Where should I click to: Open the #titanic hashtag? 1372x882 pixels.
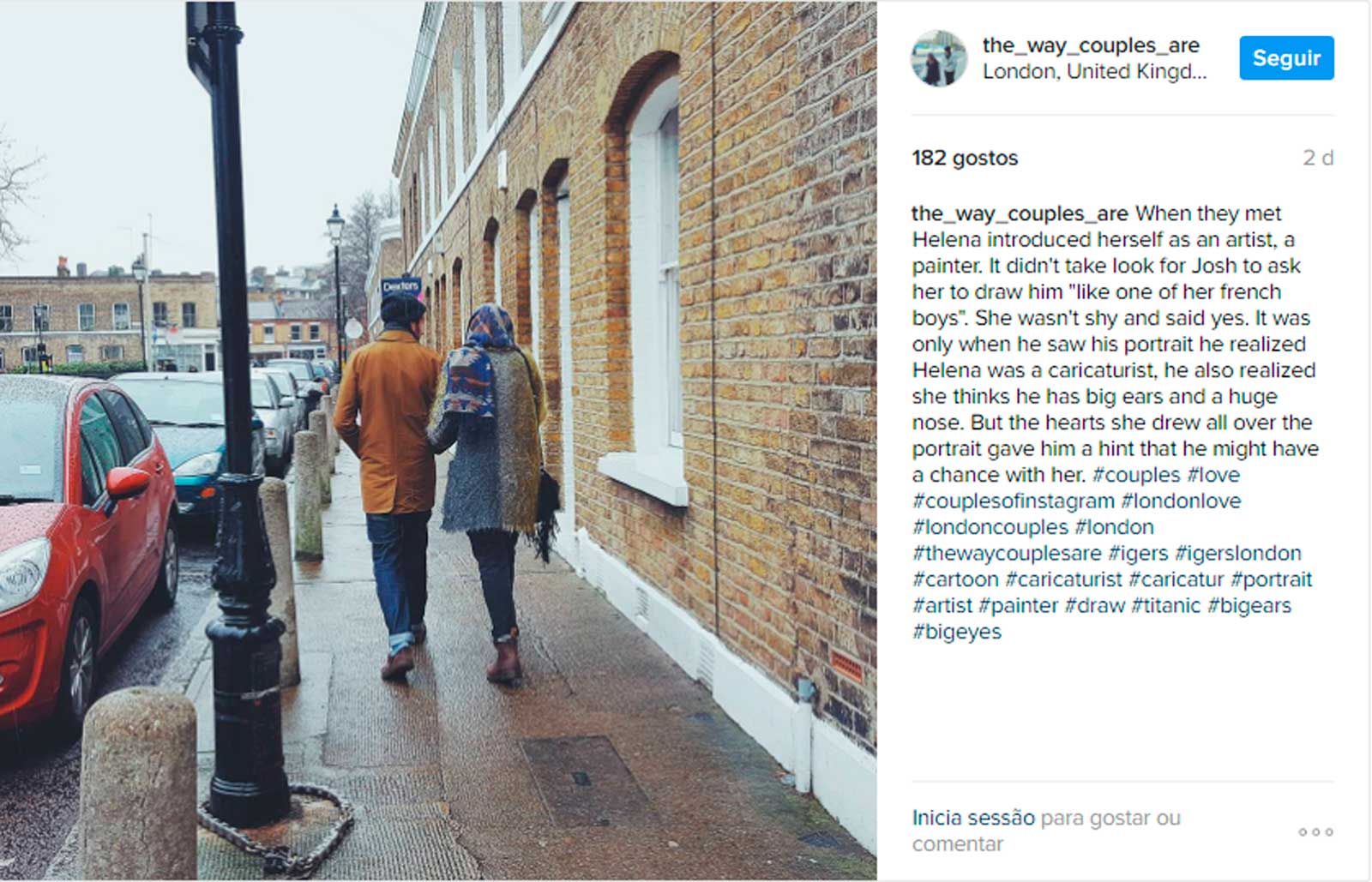(x=1165, y=605)
